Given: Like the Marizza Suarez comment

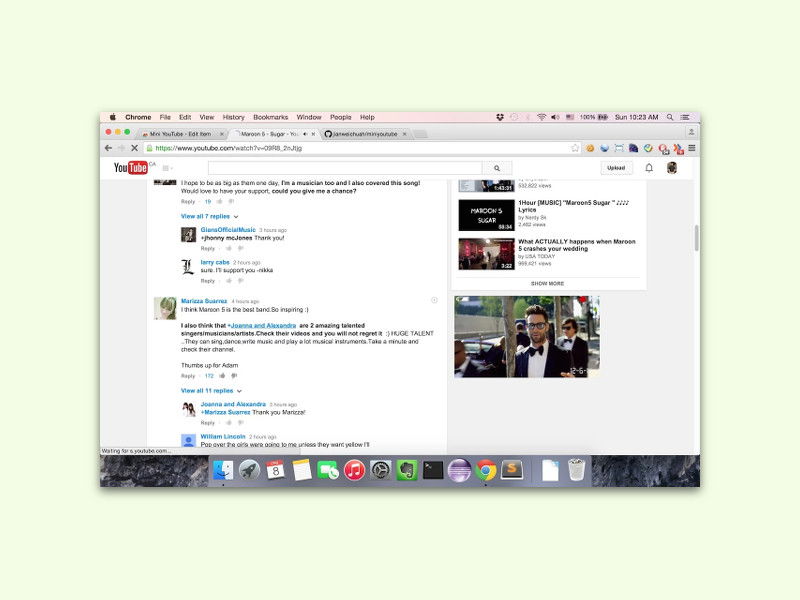Looking at the screenshot, I should [x=222, y=376].
